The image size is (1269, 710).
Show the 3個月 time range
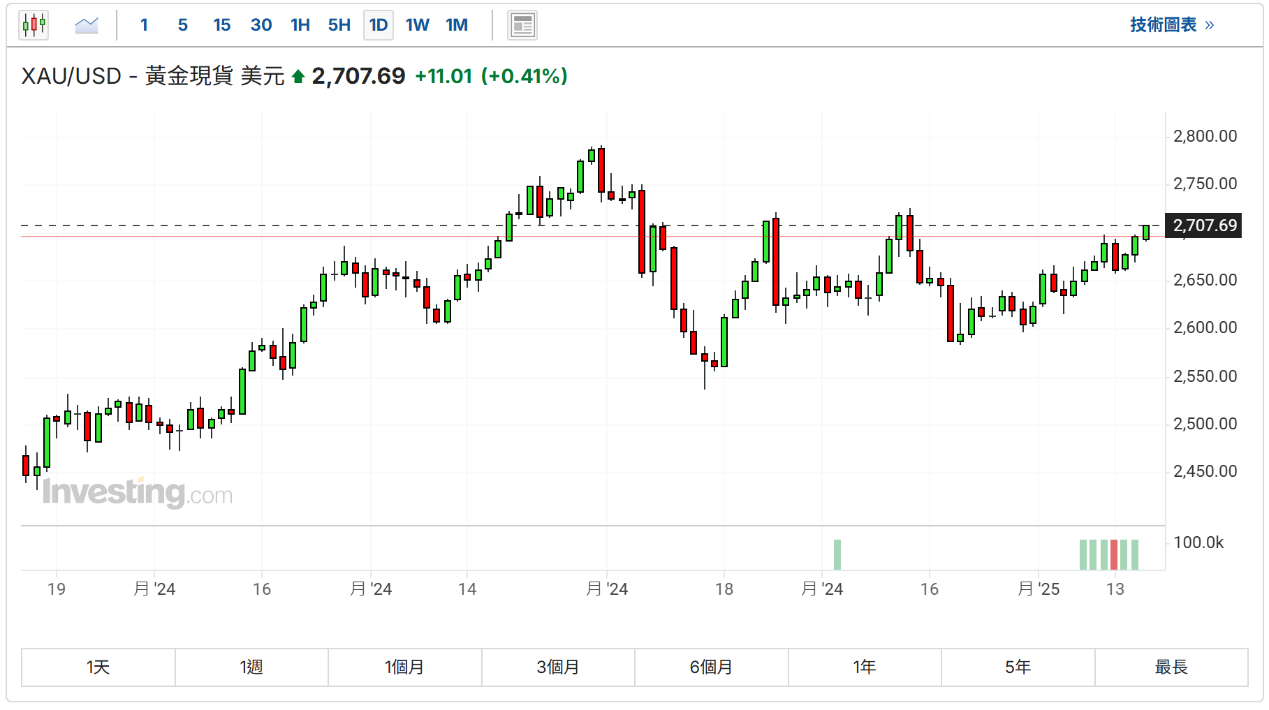pyautogui.click(x=558, y=667)
